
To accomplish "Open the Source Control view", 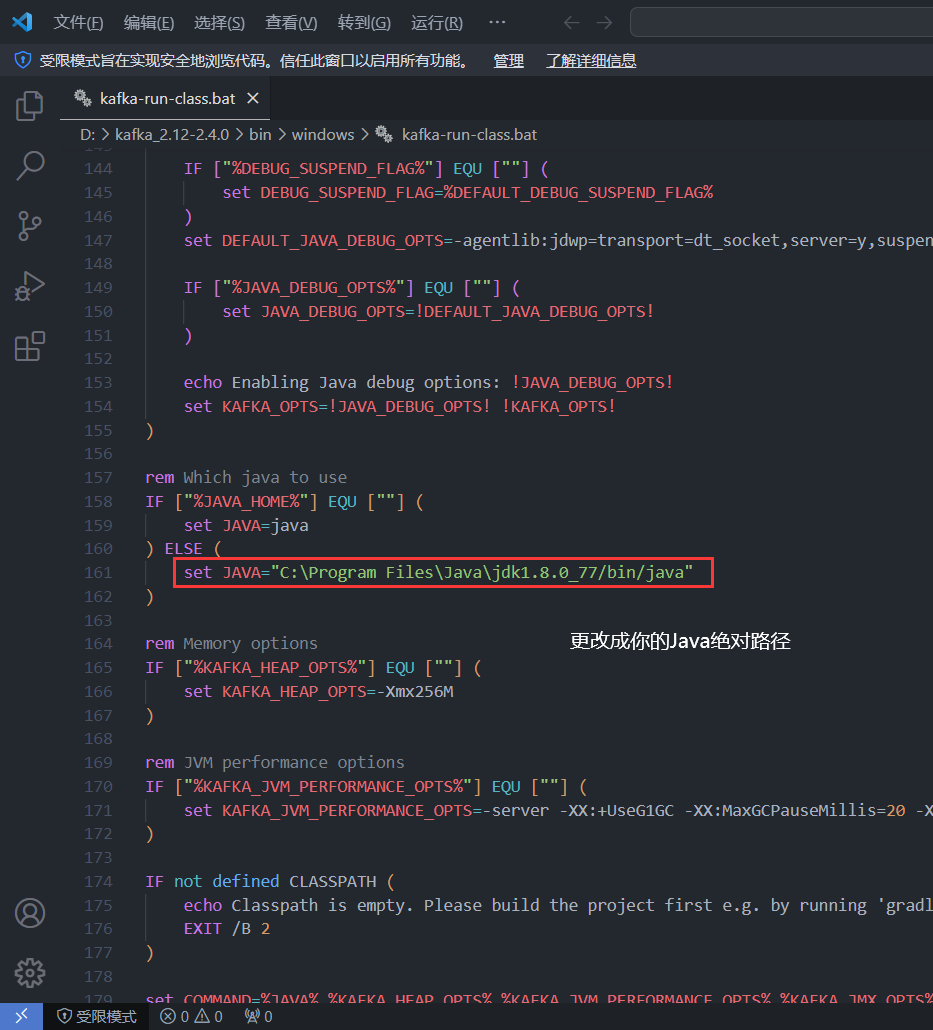I will (x=30, y=226).
